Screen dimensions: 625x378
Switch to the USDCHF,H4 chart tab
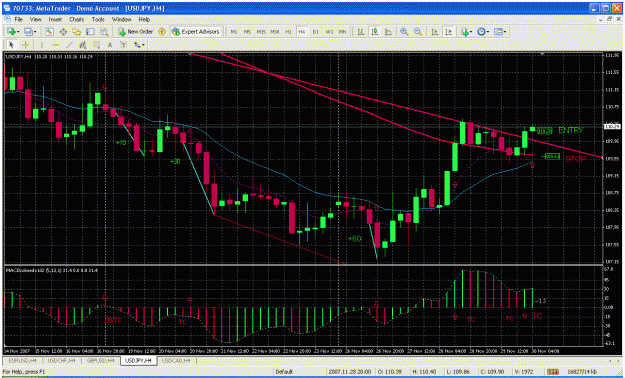[x=61, y=360]
